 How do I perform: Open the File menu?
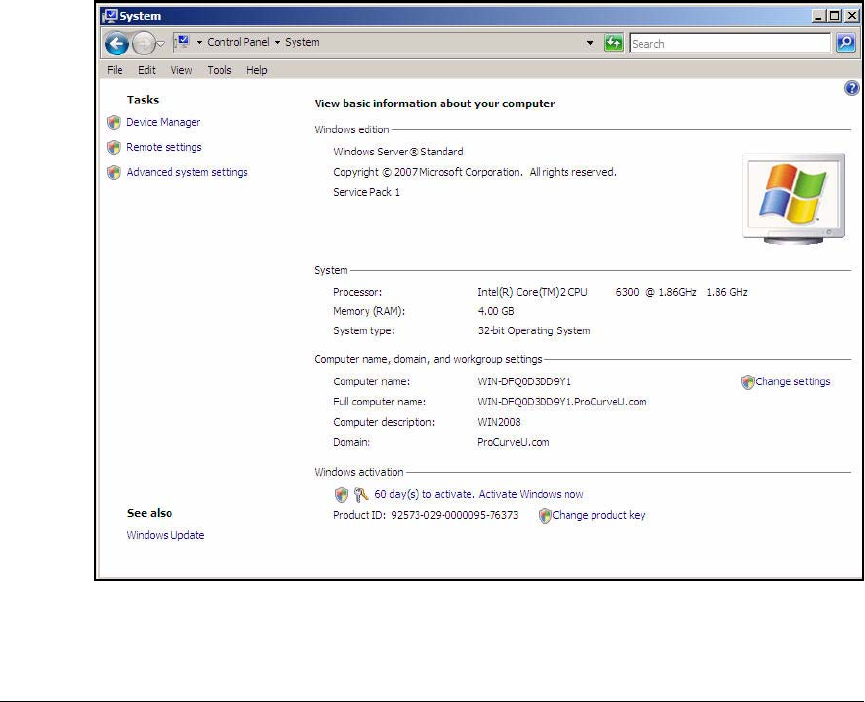coord(115,70)
